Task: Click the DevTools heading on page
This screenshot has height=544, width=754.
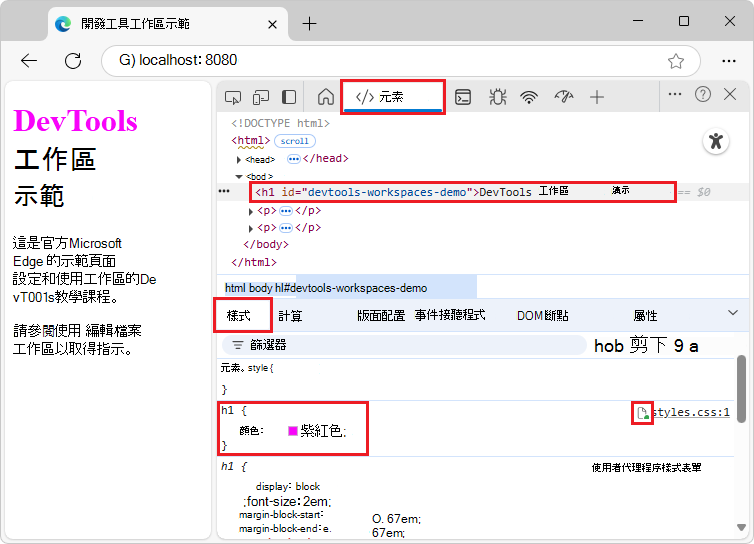Action: click(75, 120)
